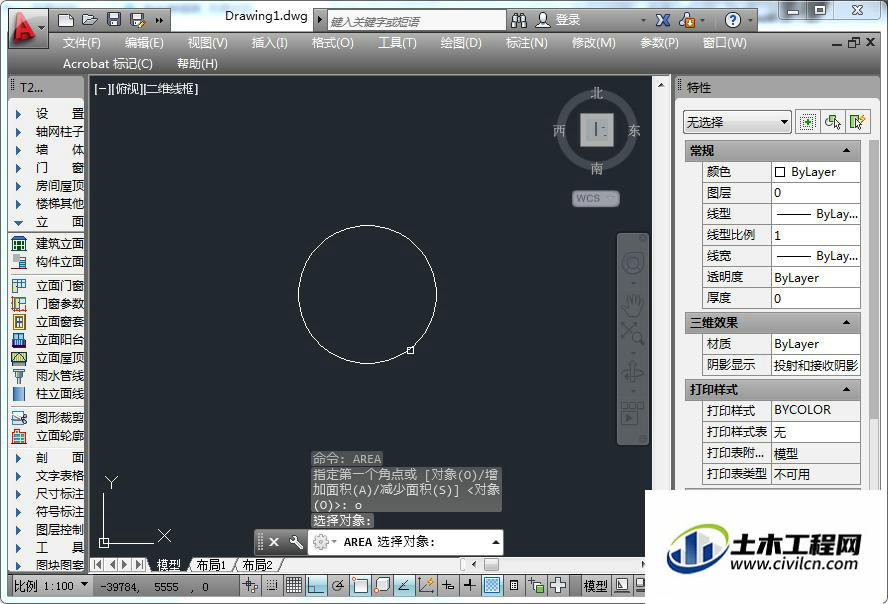
Task: Toggle 3D object snap in status bar
Action: pos(382,585)
